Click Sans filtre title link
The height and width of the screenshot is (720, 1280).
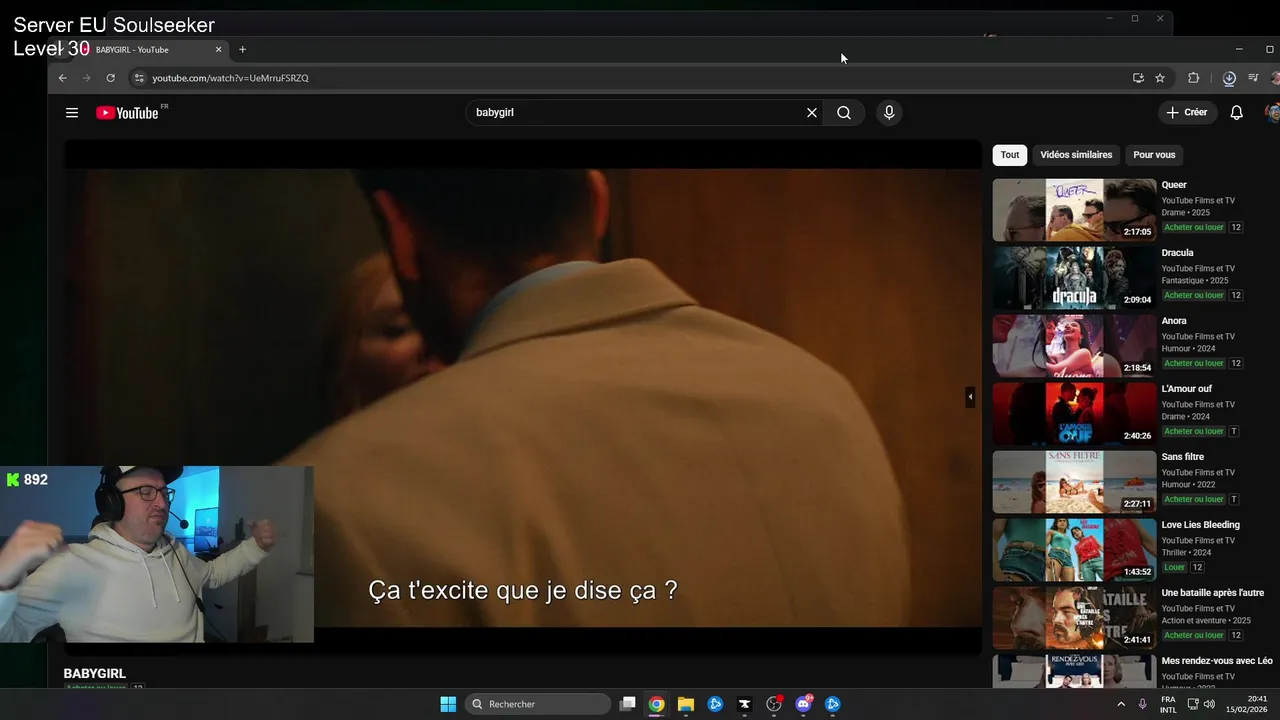click(1182, 457)
